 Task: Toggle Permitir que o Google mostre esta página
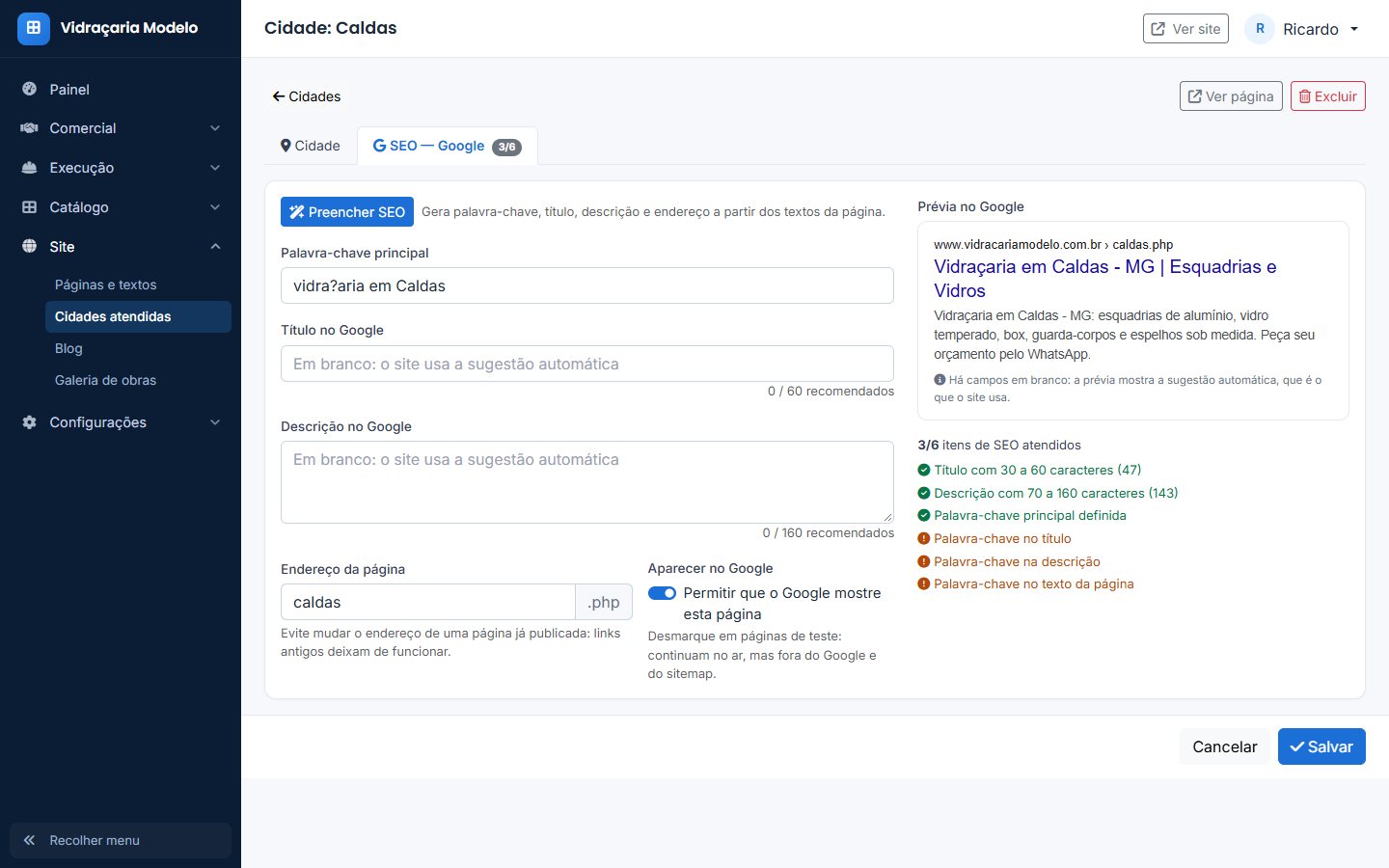pos(662,593)
